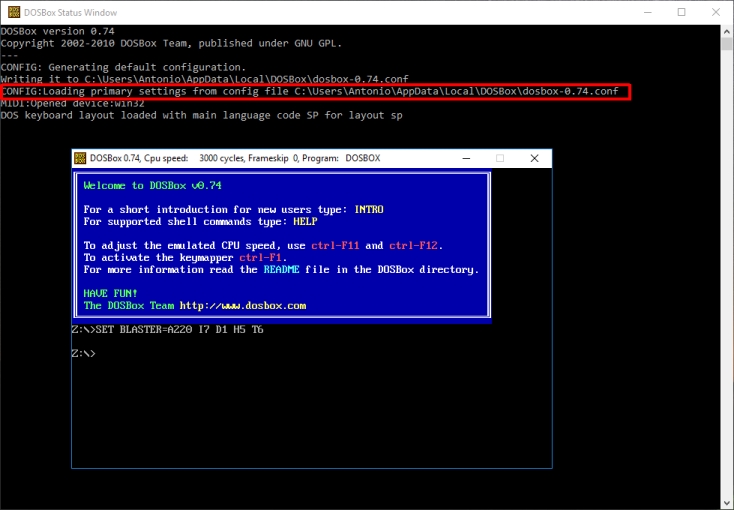Maximize the DOSBox Status Window
This screenshot has width=734, height=510.
point(682,12)
